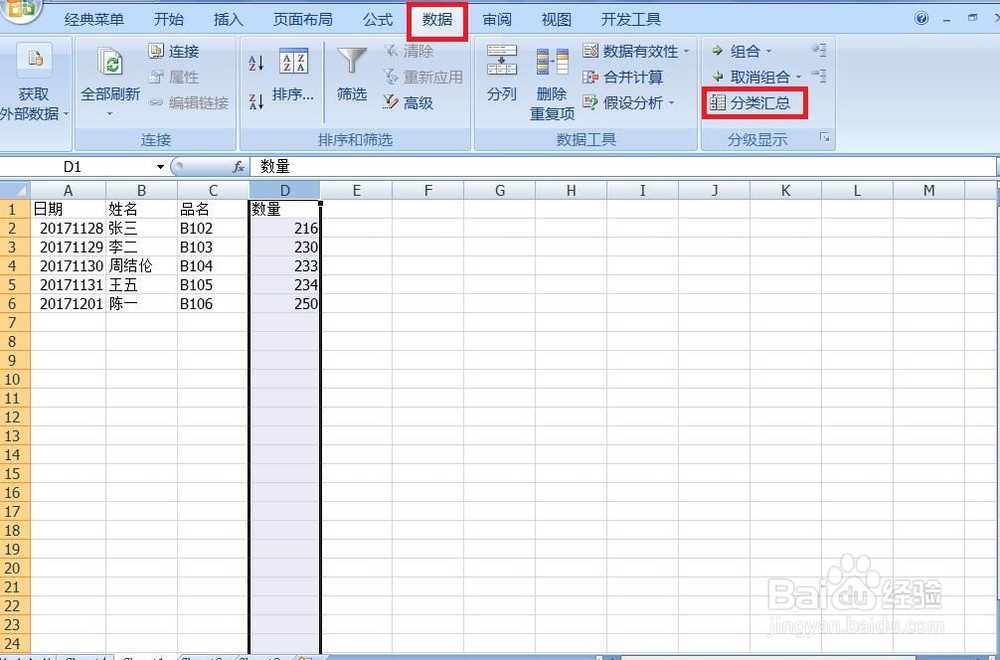Click the 清除 filter button
The width and height of the screenshot is (1000, 660).
[x=409, y=52]
